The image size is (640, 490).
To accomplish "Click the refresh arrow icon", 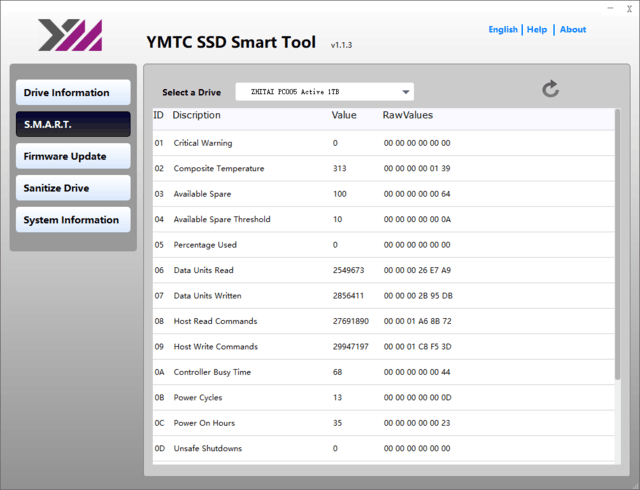I will coord(550,89).
